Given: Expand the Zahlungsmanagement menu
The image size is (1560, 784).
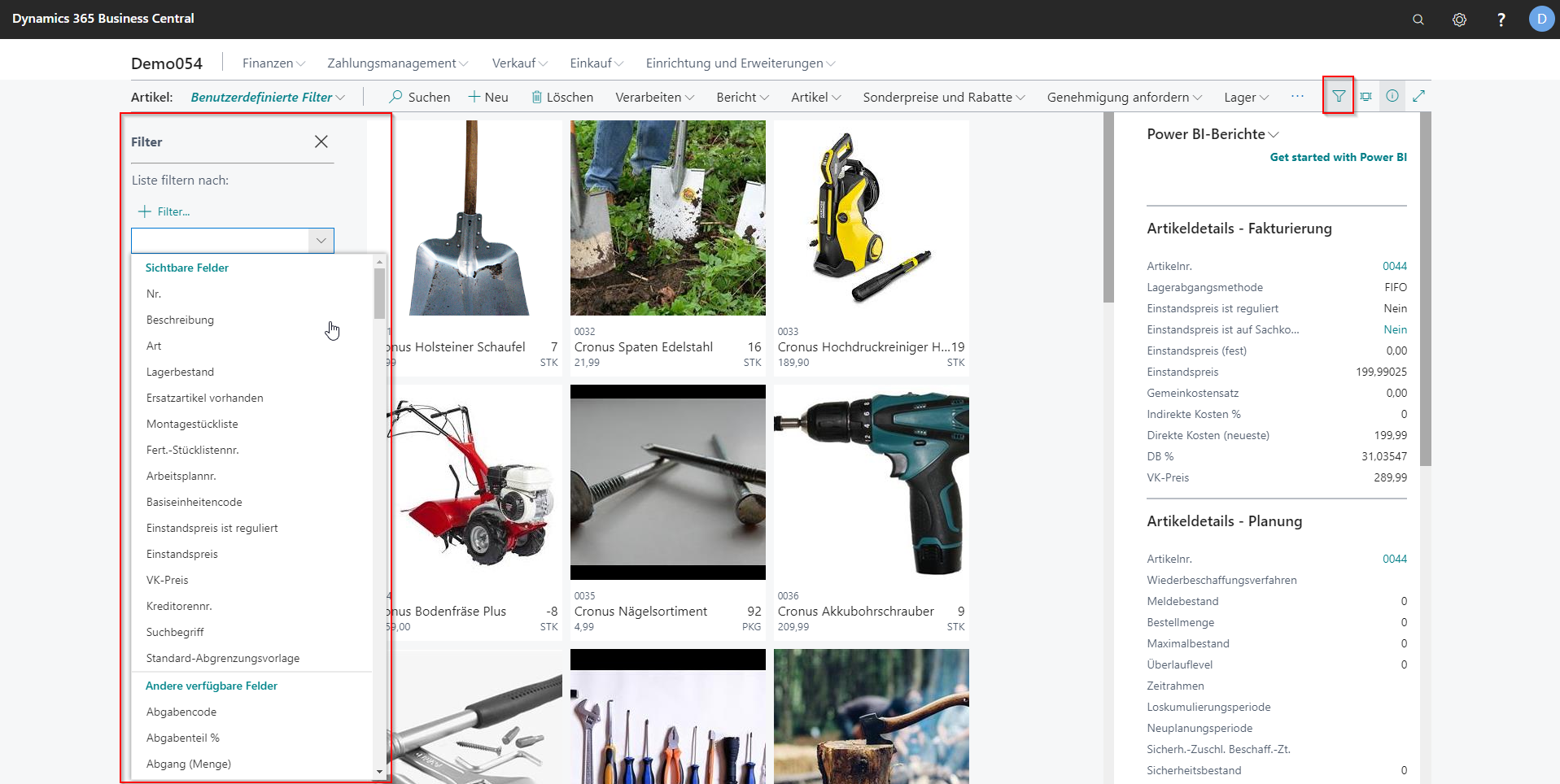Looking at the screenshot, I should (x=398, y=63).
